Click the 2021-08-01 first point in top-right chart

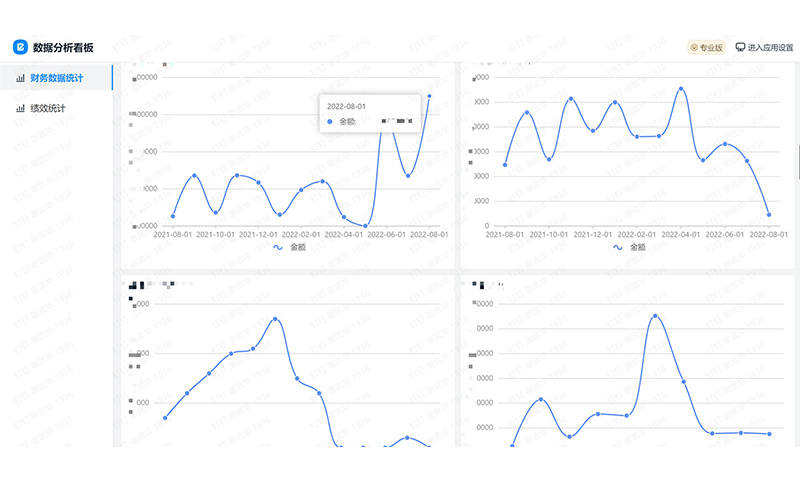505,165
